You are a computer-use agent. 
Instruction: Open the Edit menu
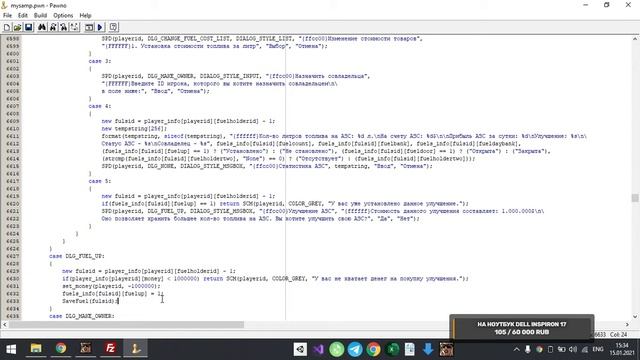tap(23, 16)
